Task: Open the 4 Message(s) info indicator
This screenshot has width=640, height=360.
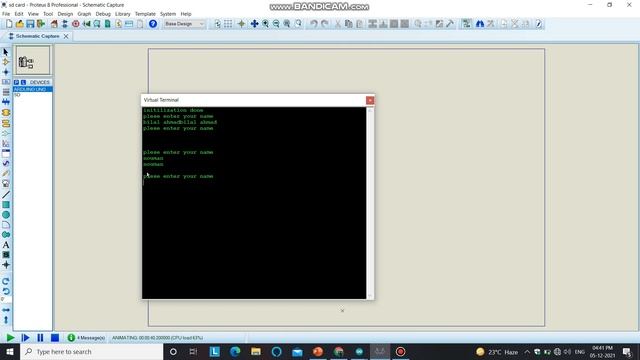Action: click(x=86, y=338)
